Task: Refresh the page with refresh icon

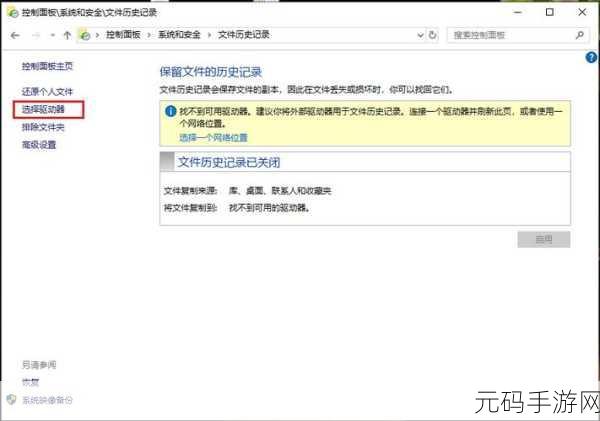Action: 432,35
